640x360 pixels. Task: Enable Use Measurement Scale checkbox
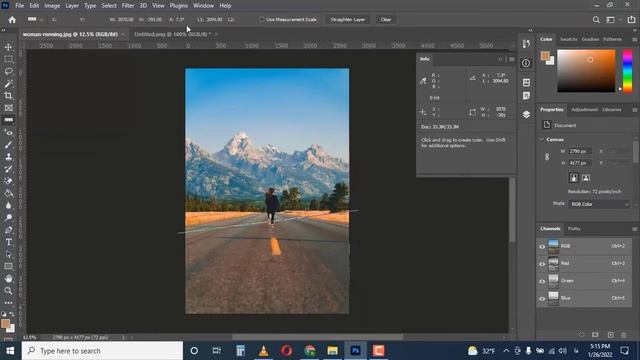(262, 20)
